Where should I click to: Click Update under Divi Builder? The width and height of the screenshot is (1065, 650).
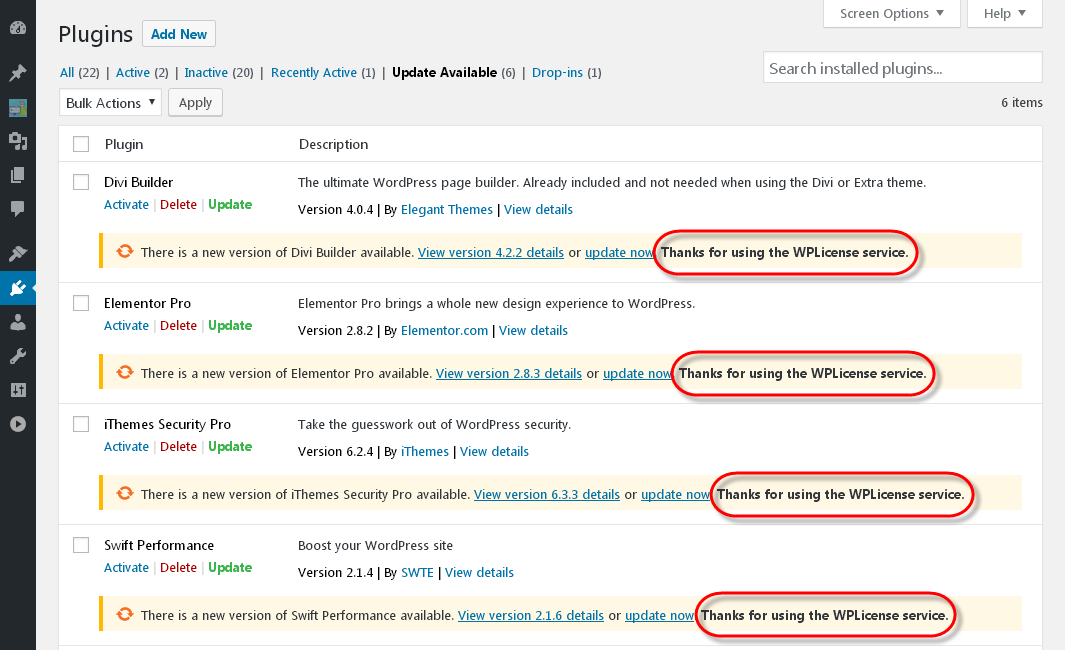point(230,204)
